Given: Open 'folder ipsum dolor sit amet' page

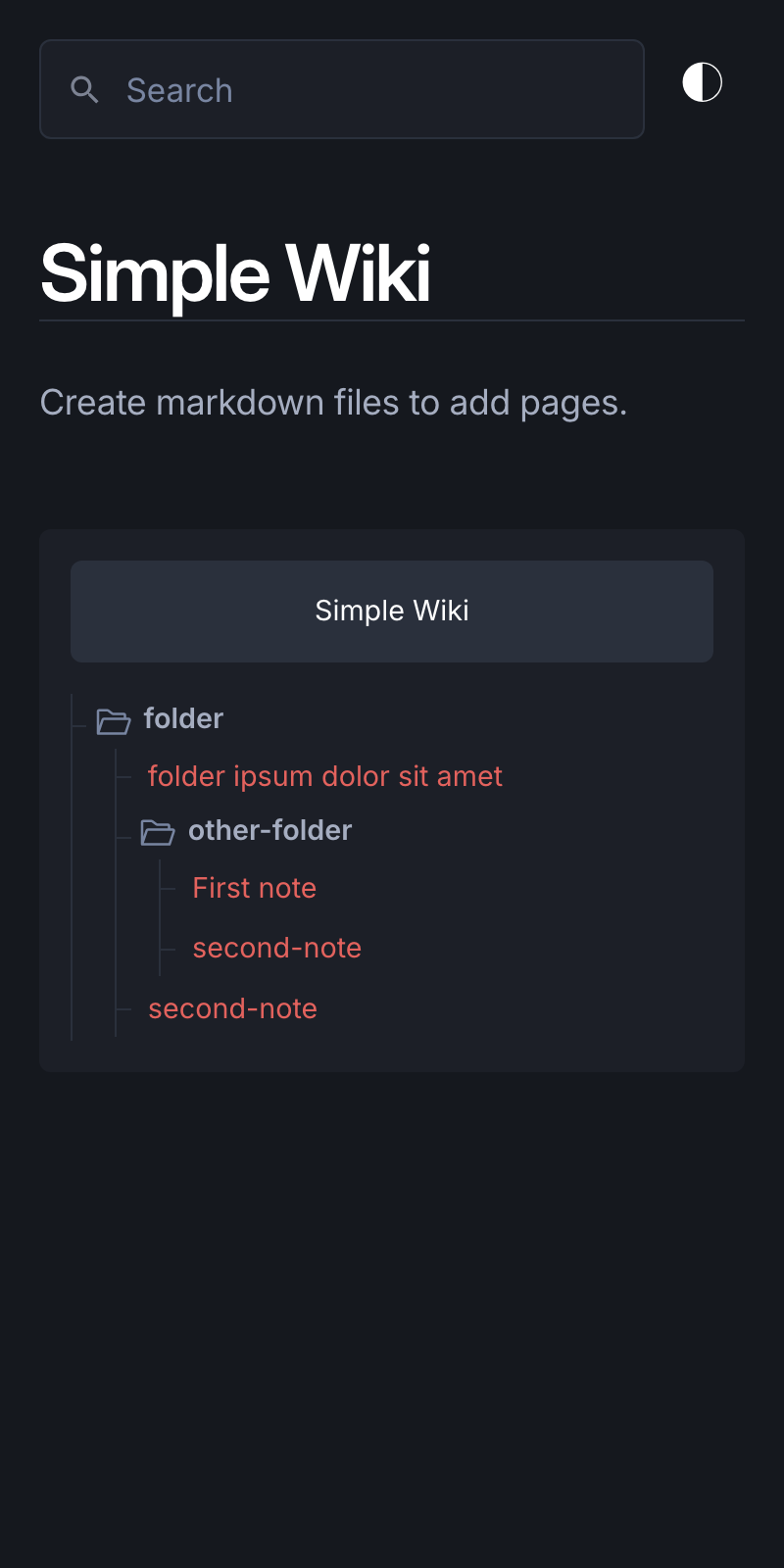Looking at the screenshot, I should (324, 776).
